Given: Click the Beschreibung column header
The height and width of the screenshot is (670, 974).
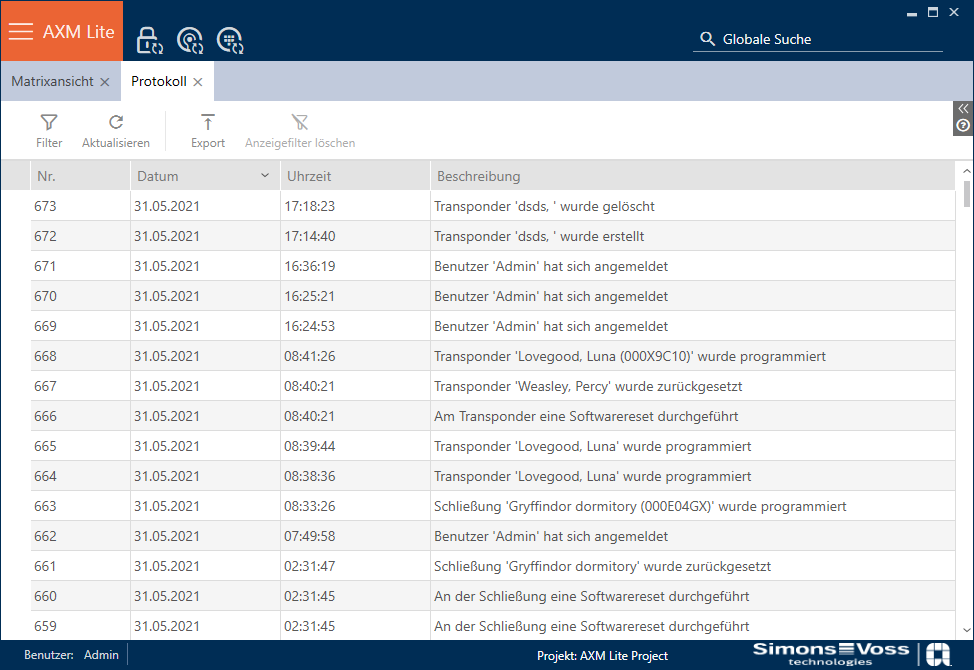Looking at the screenshot, I should click(690, 176).
